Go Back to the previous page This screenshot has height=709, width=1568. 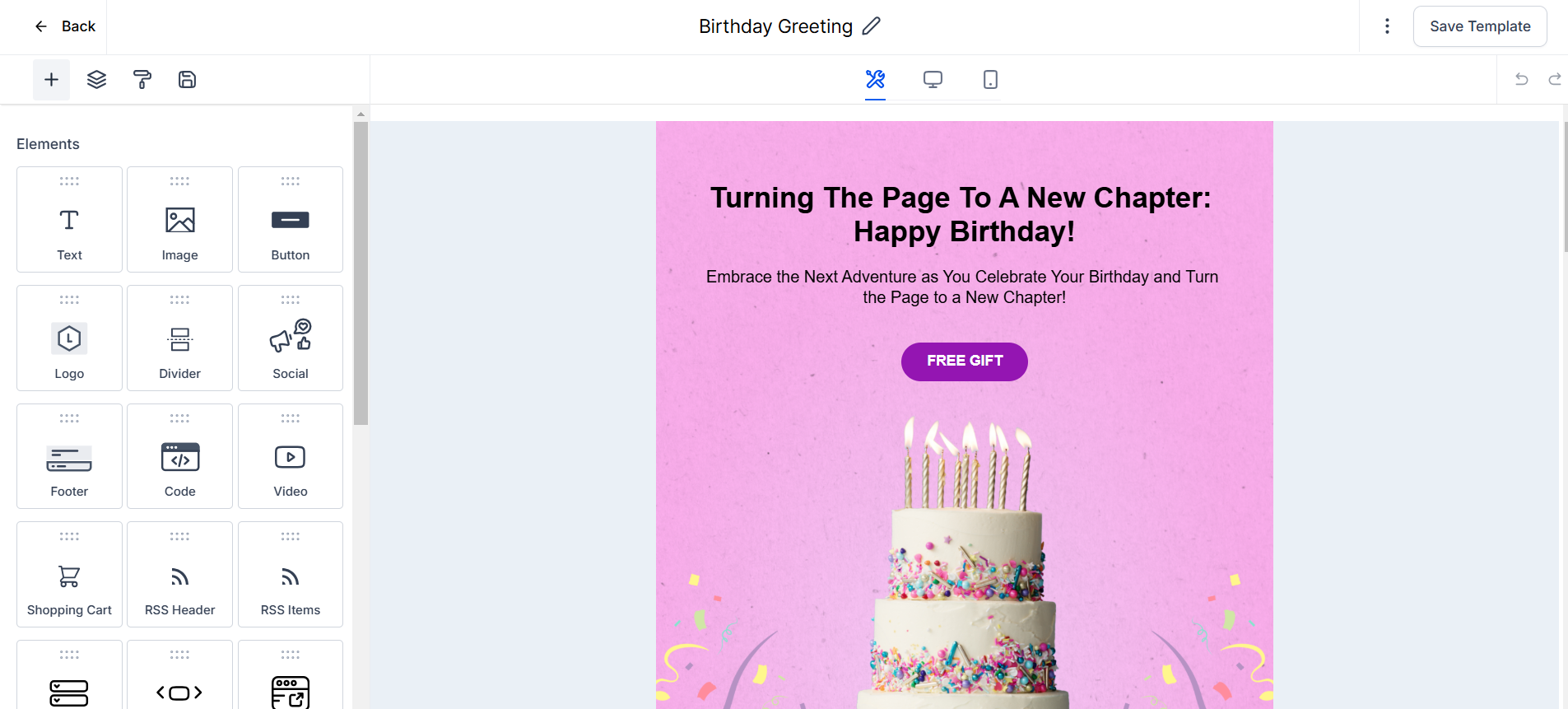[x=65, y=26]
